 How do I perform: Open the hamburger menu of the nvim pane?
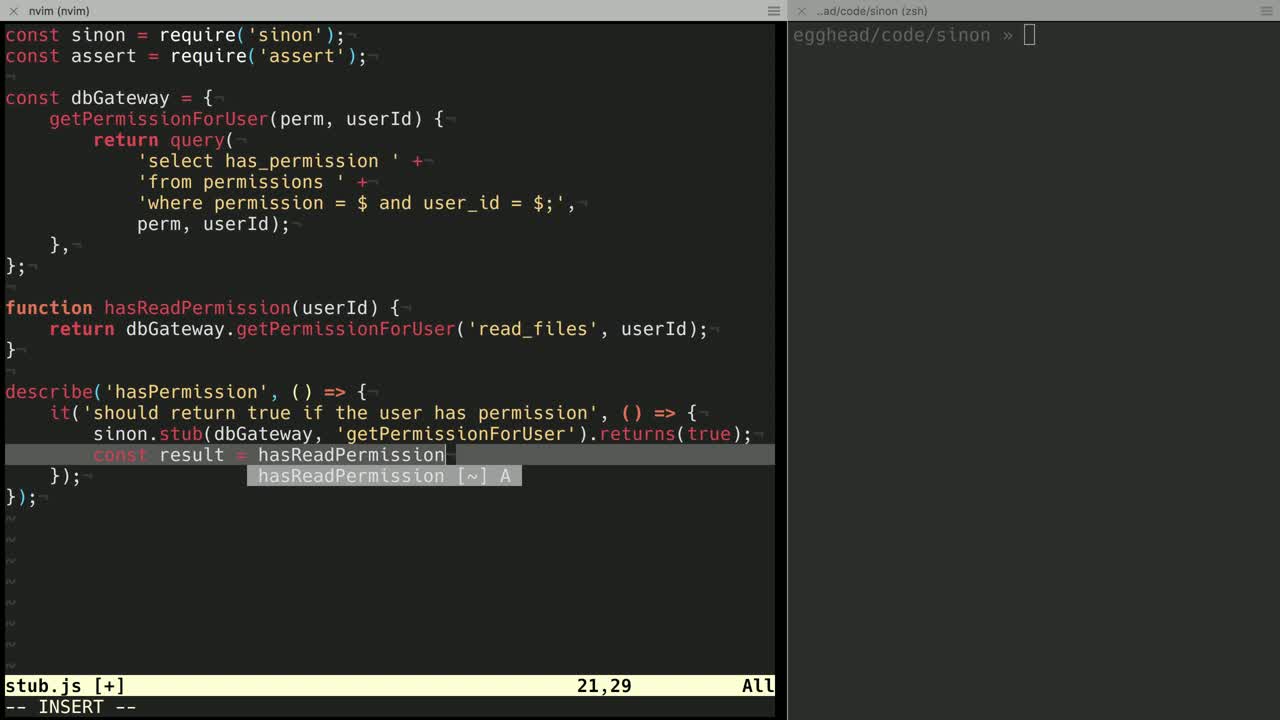pyautogui.click(x=773, y=11)
